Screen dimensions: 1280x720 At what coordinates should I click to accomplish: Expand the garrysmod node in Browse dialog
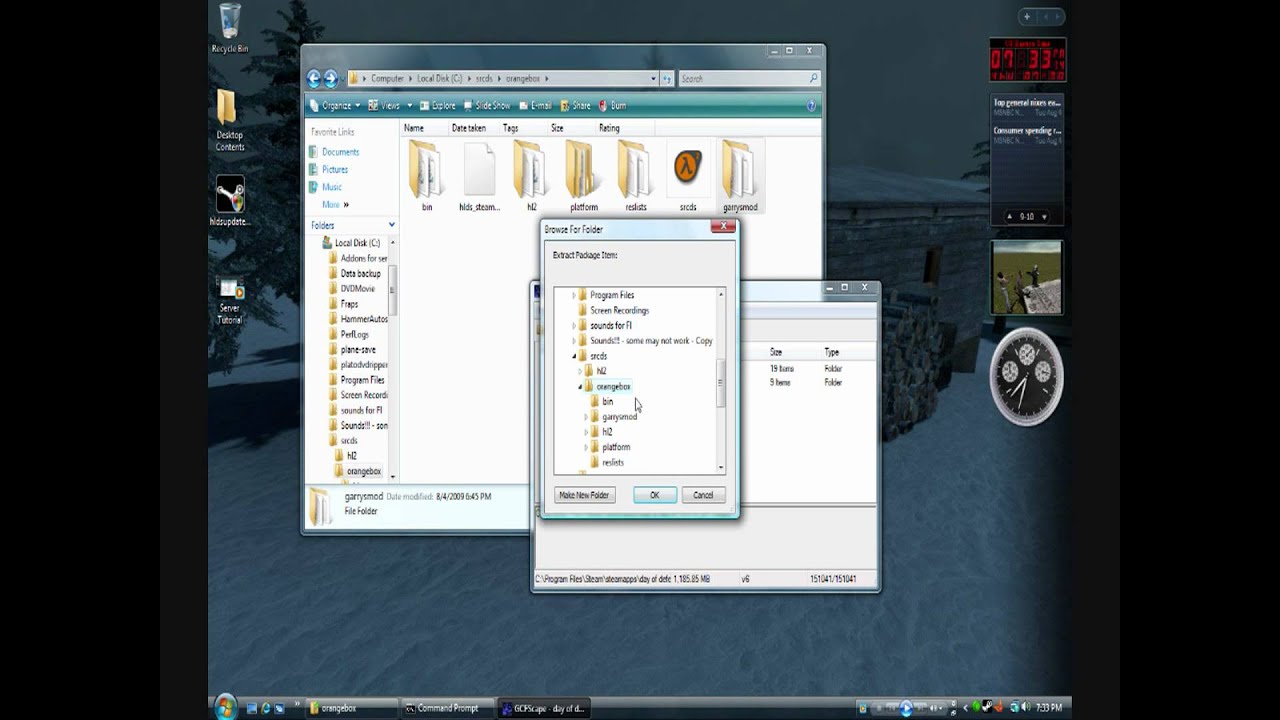click(586, 417)
